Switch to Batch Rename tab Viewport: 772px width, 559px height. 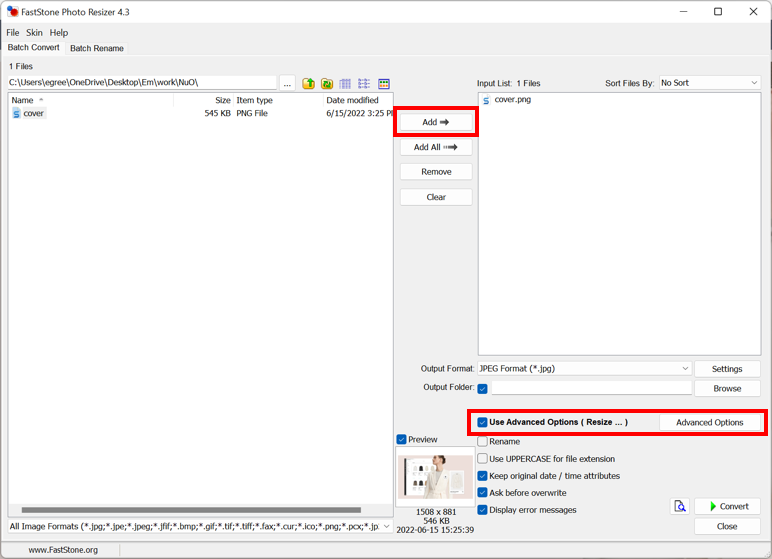[96, 48]
